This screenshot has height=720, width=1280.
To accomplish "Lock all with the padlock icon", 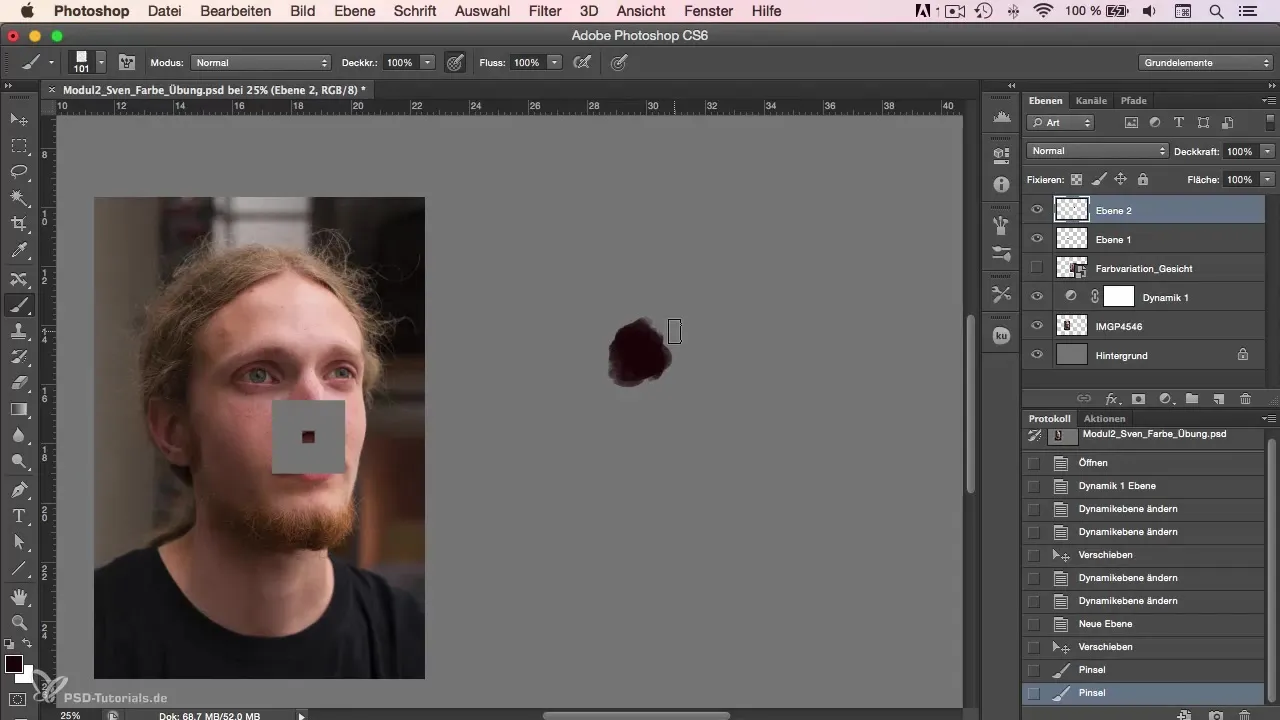I will click(1143, 180).
